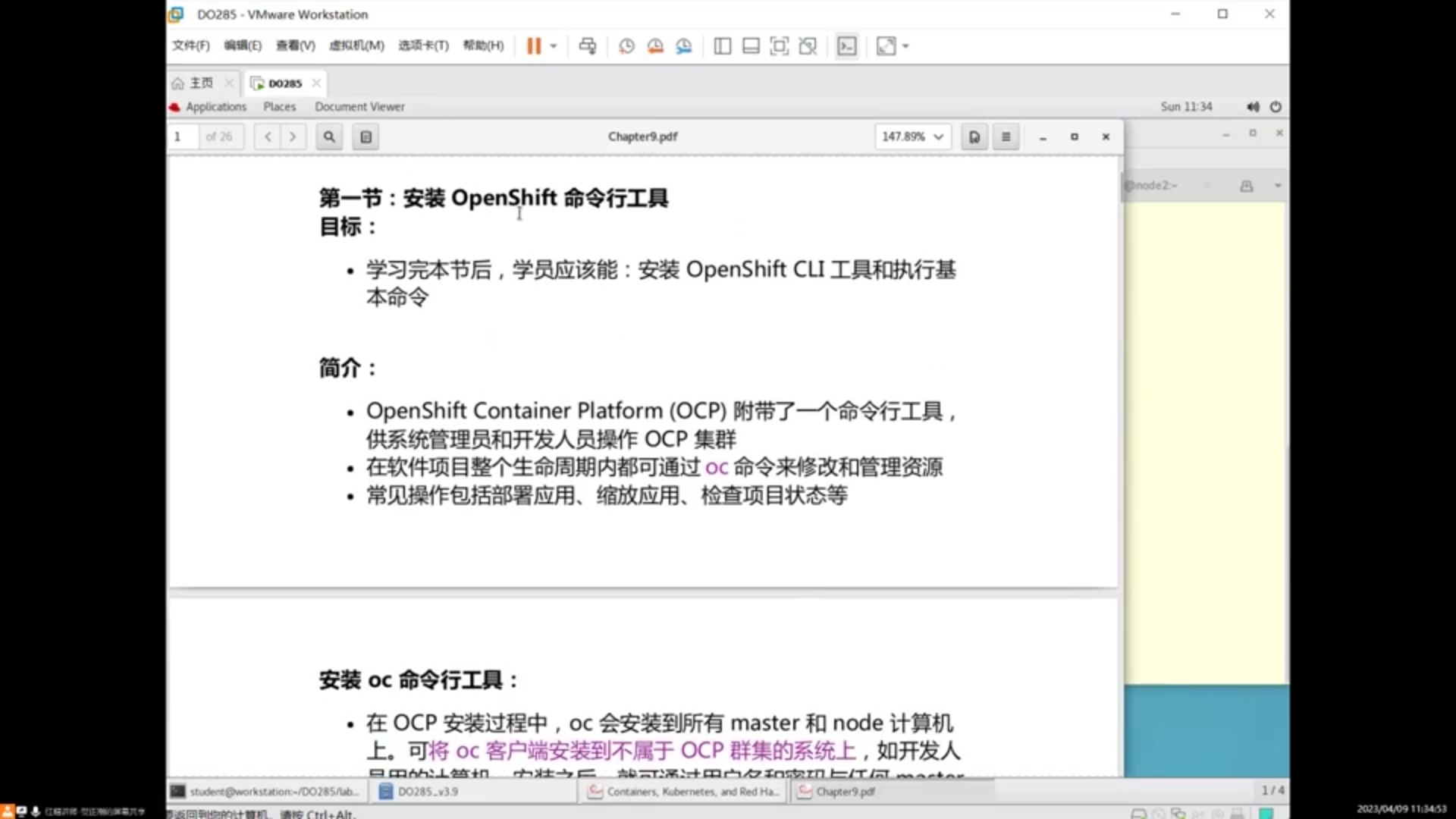Screen dimensions: 1456x819
Task: Enter full screen mode in VMware toolbar
Action: tap(779, 46)
